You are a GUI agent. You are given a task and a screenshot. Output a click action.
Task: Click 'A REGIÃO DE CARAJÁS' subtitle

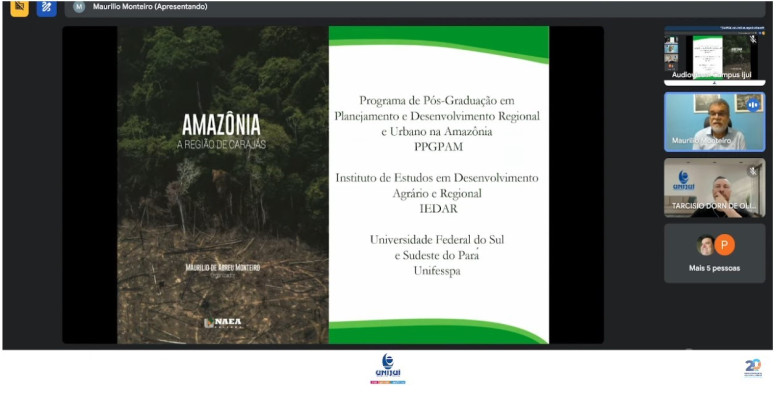pyautogui.click(x=222, y=145)
